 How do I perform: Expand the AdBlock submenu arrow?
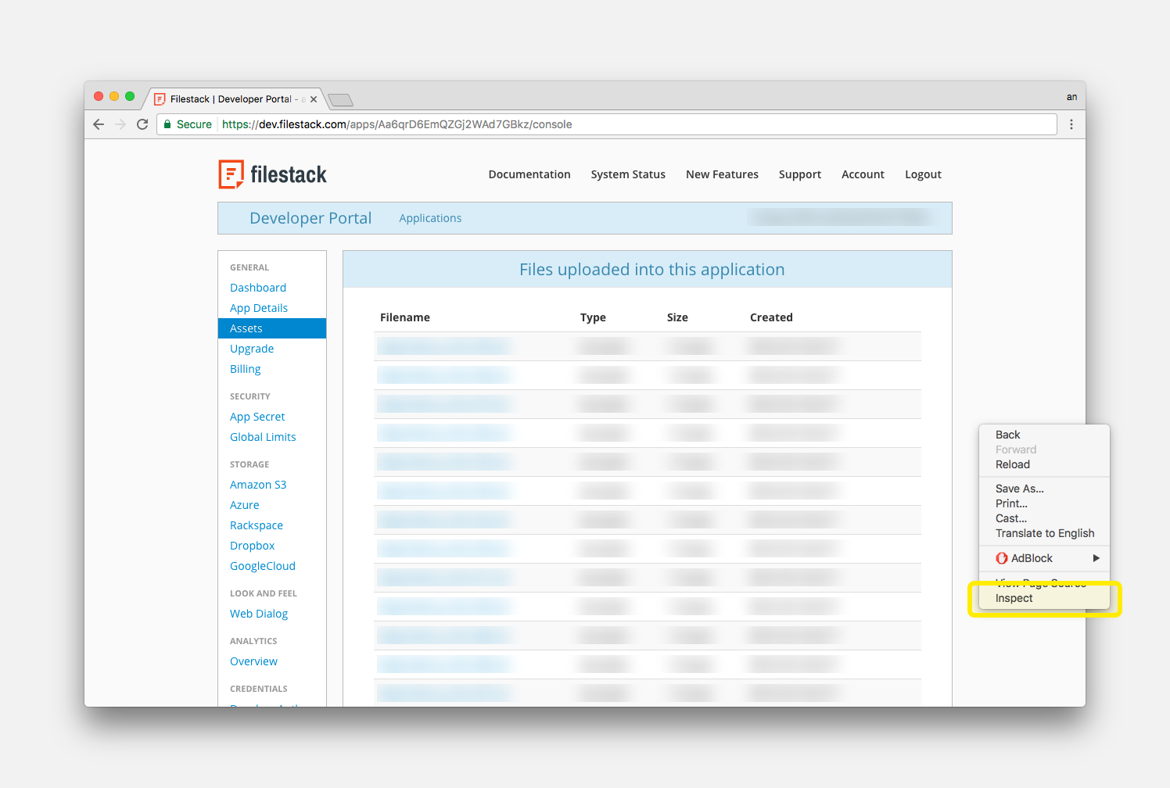coord(1098,558)
